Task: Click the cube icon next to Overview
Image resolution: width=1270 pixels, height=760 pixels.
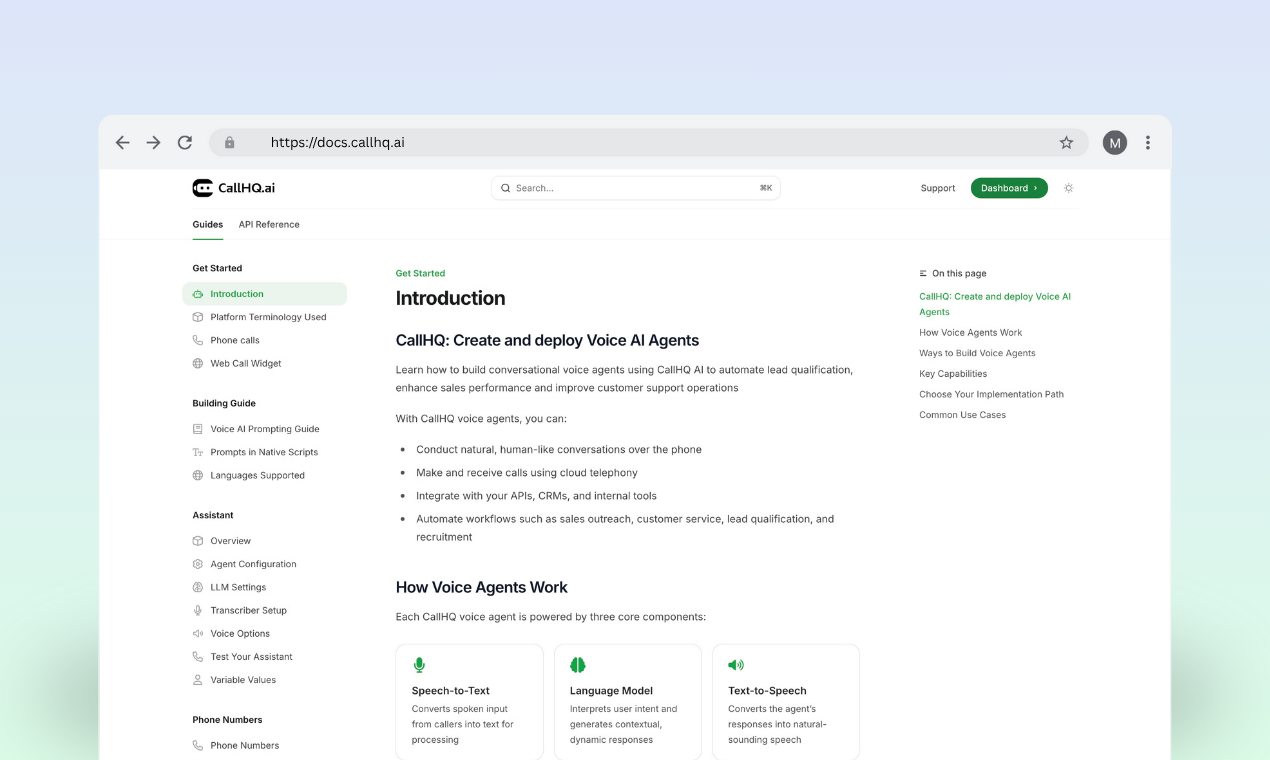Action: (198, 541)
